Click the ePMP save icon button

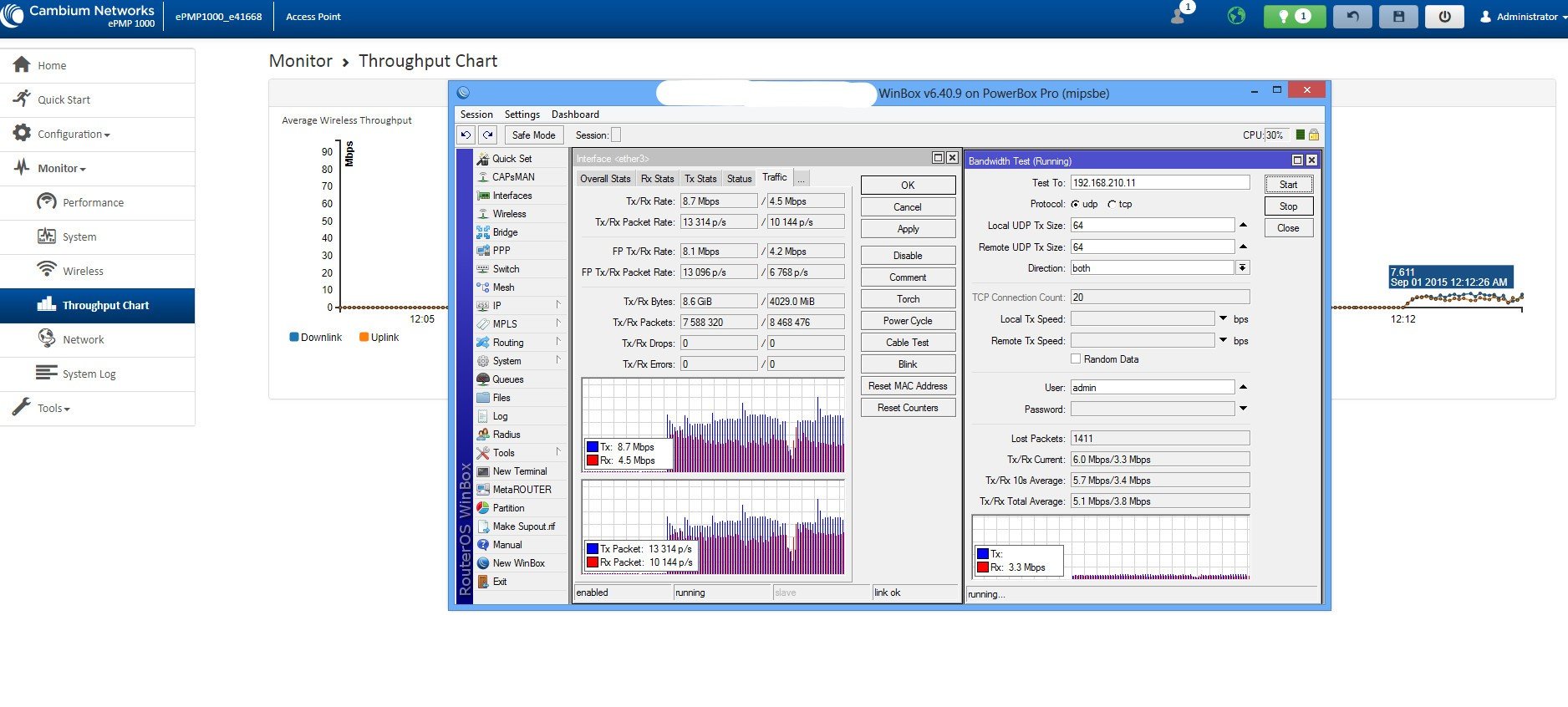click(1398, 17)
